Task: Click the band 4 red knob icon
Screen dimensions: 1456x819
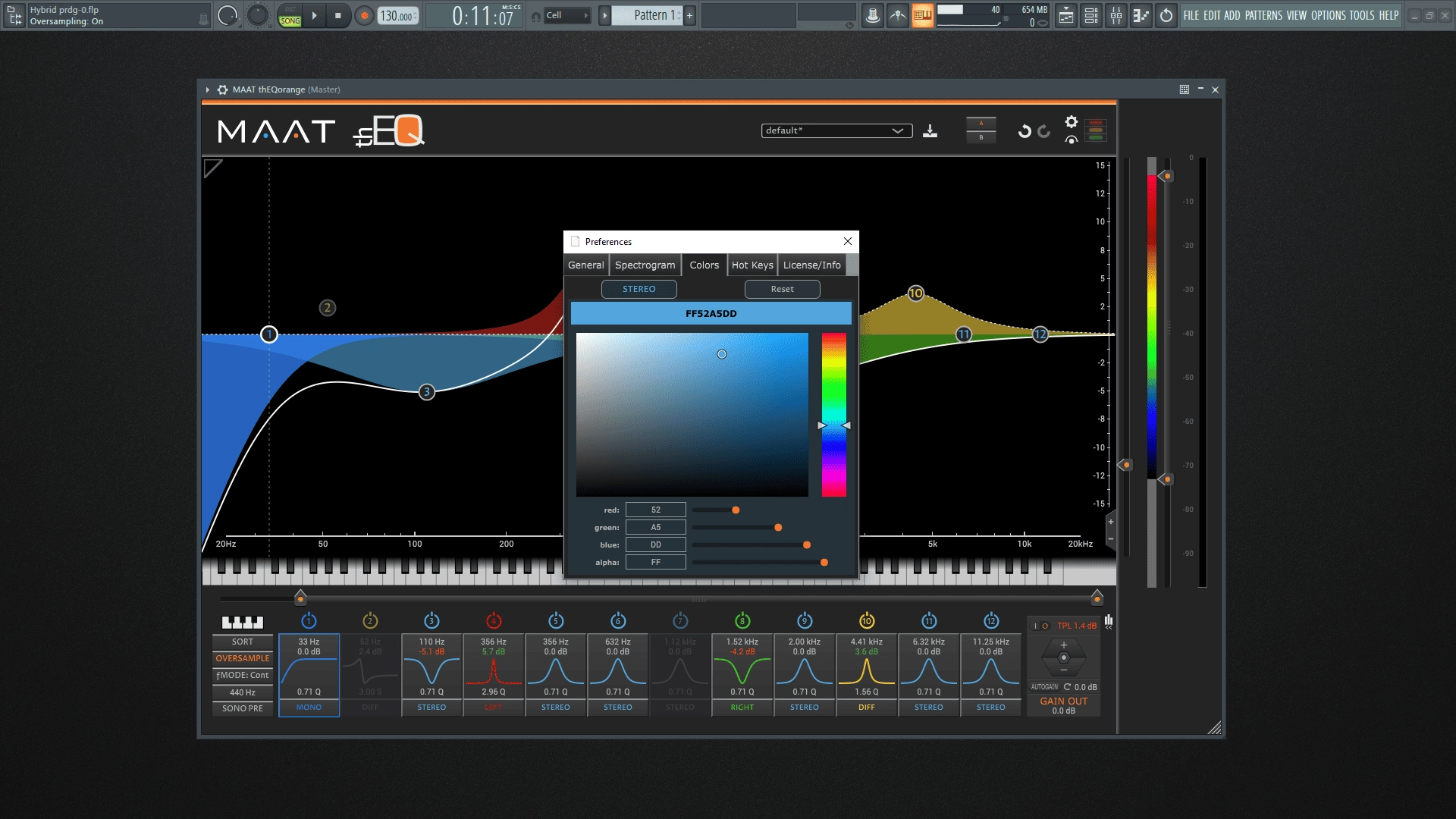Action: pos(494,621)
